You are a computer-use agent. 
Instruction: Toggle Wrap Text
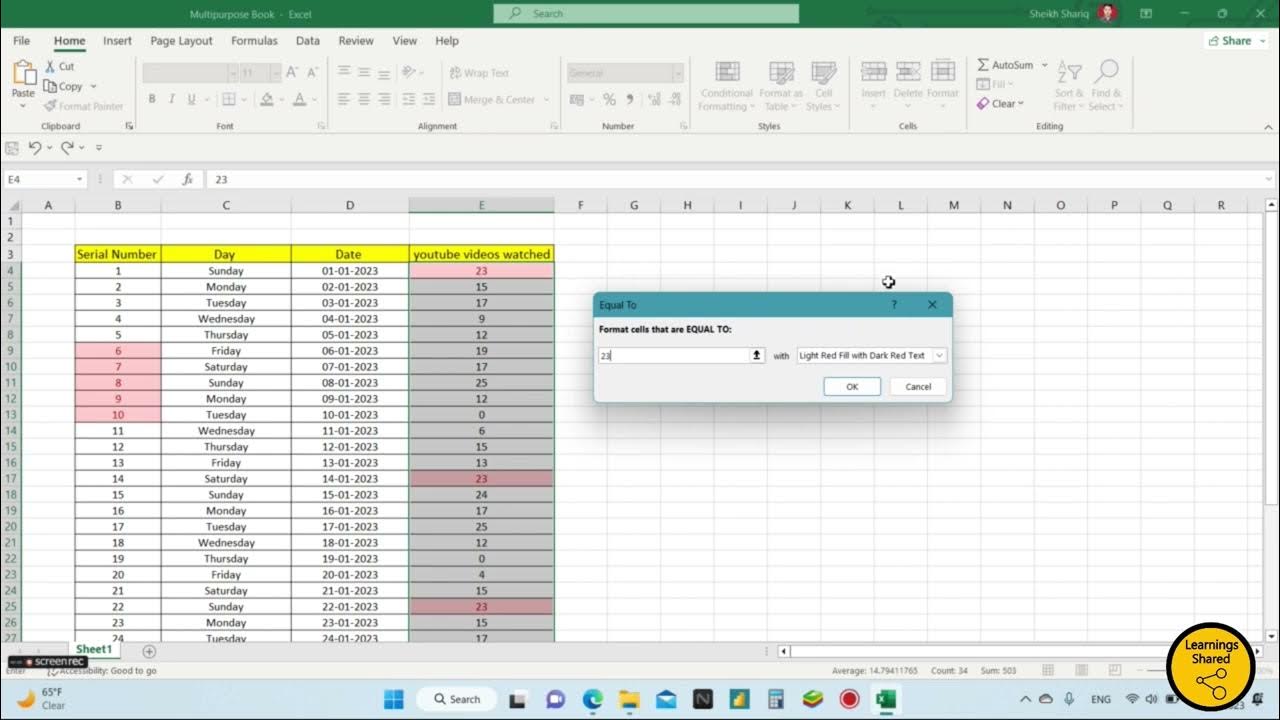pos(479,73)
